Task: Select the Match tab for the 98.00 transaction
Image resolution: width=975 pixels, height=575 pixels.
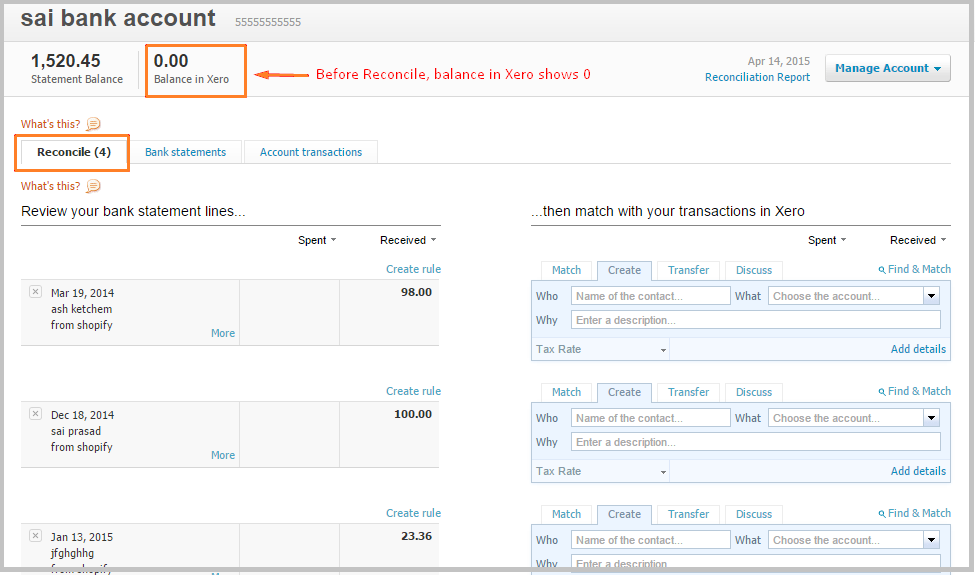Action: (566, 270)
